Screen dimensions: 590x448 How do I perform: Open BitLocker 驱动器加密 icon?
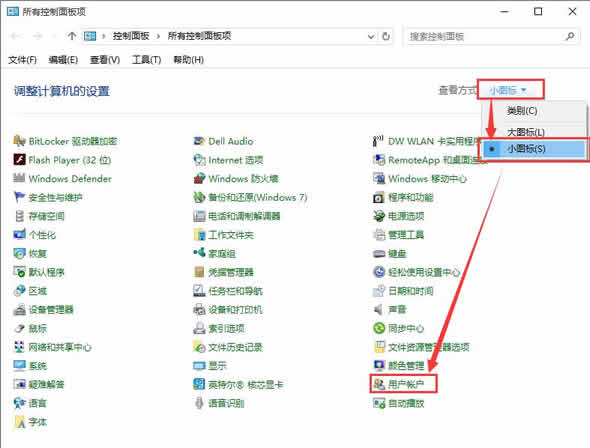coord(19,141)
